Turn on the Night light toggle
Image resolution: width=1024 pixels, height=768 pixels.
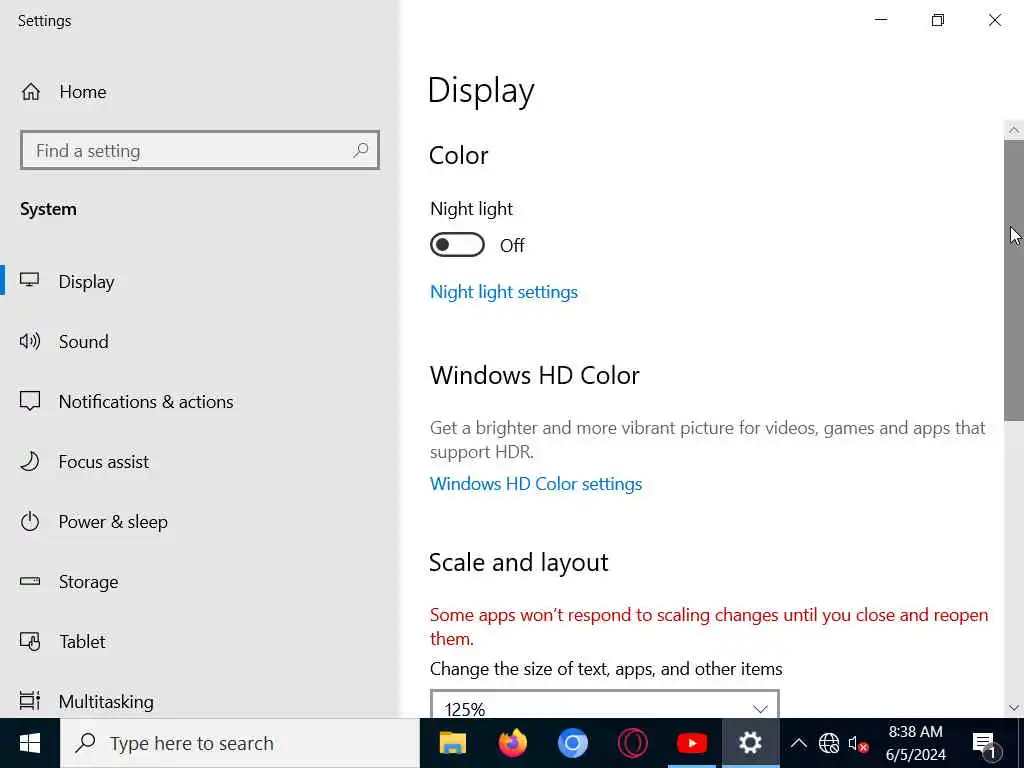click(457, 245)
